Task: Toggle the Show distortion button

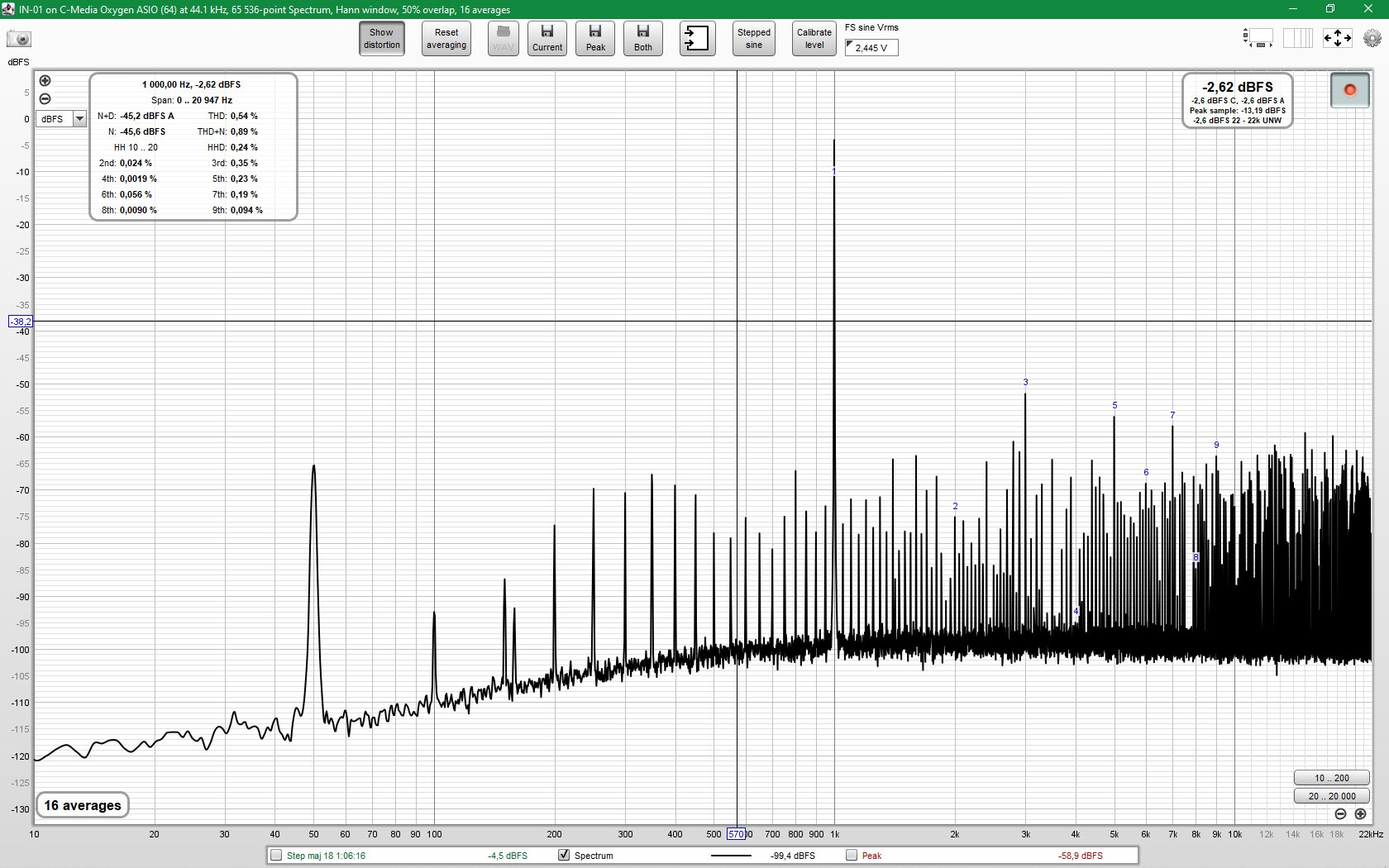Action: pos(382,39)
